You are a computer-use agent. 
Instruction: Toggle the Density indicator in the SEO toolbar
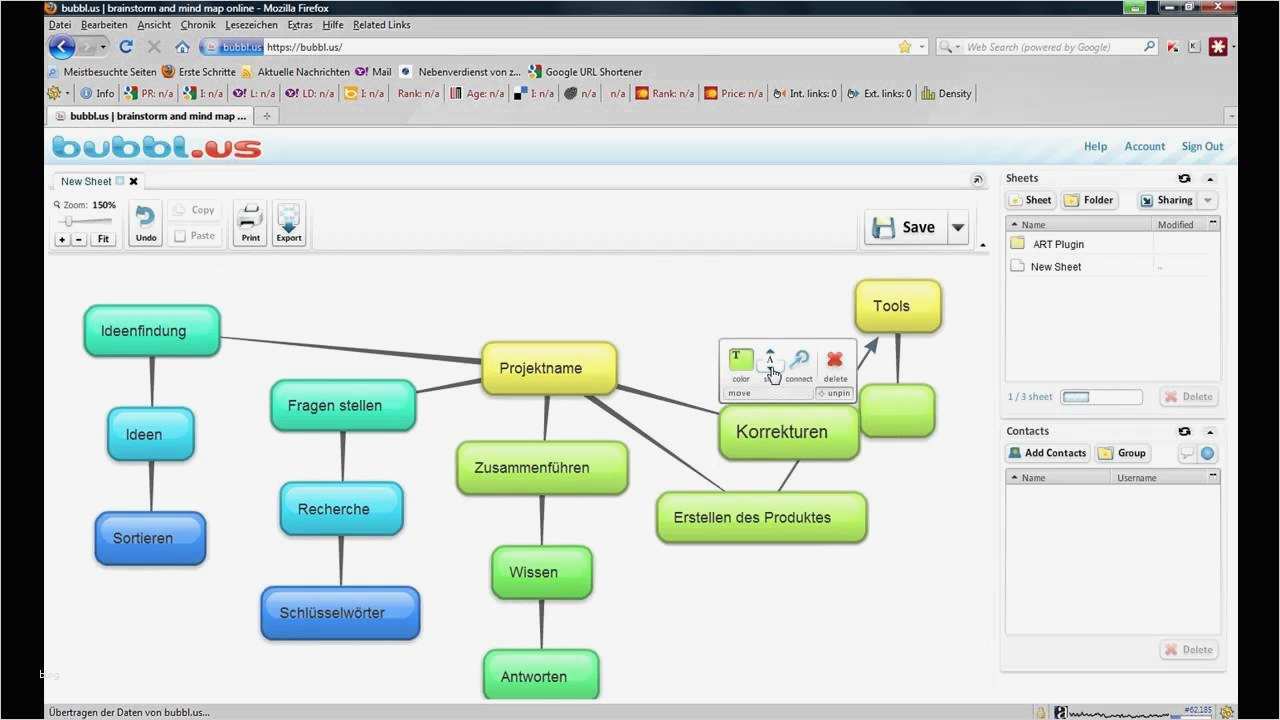[x=946, y=93]
